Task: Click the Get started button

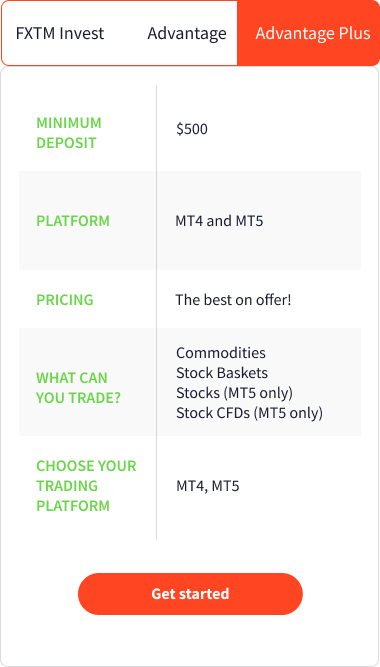Action: [x=190, y=593]
